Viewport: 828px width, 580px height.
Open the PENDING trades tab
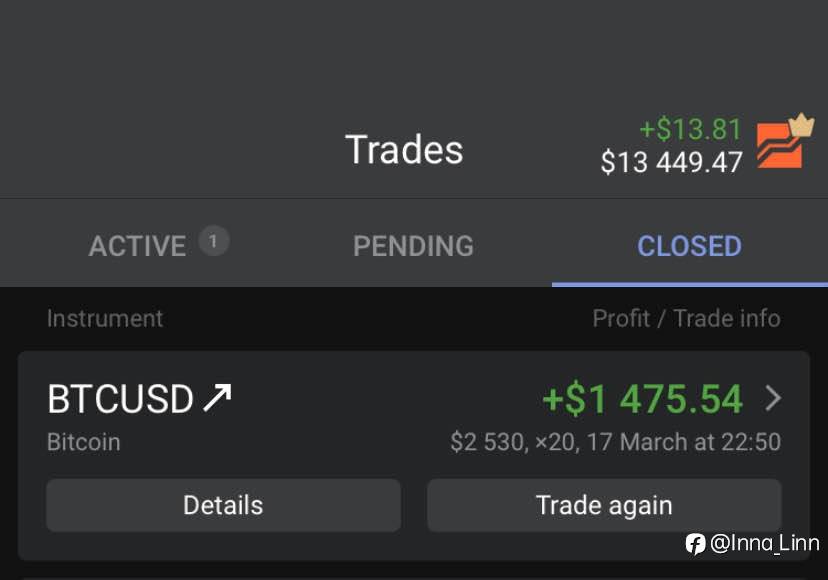tap(413, 246)
